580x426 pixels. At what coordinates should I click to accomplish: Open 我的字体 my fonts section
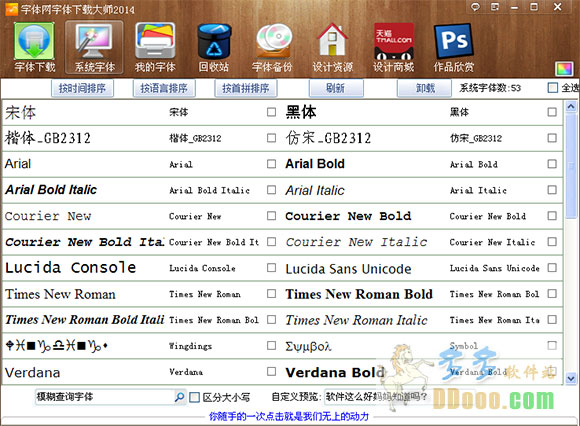tap(155, 47)
